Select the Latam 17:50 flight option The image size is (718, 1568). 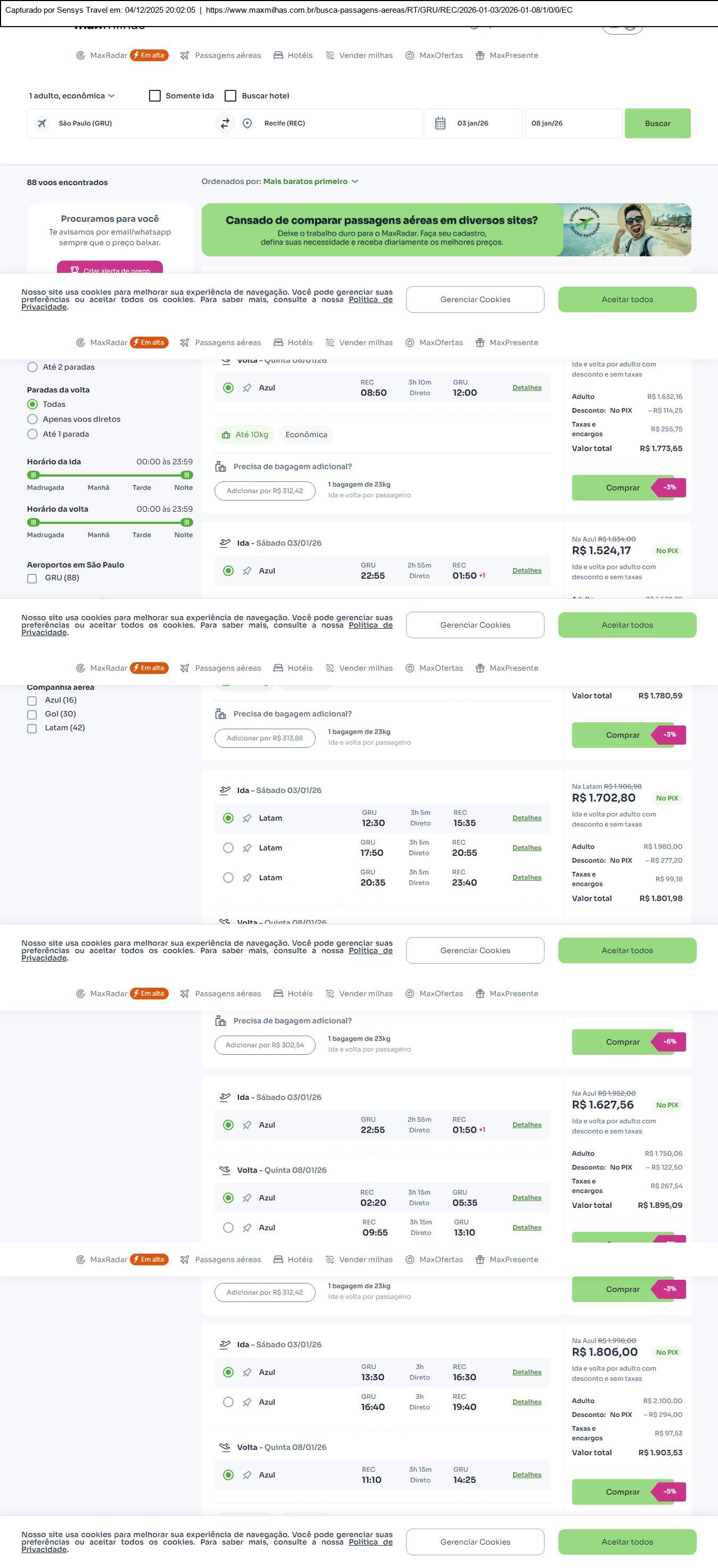coord(228,848)
